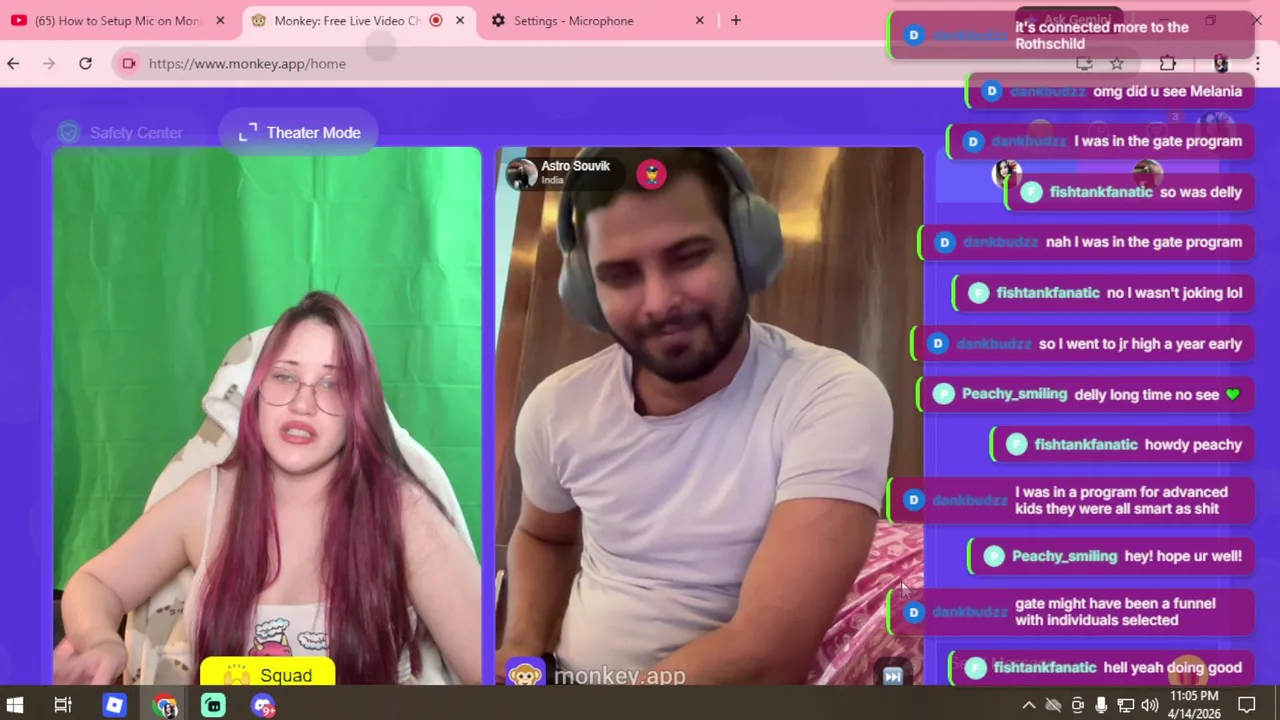The height and width of the screenshot is (720, 1280).
Task: Close the Settings - Microphone tab
Action: (700, 20)
